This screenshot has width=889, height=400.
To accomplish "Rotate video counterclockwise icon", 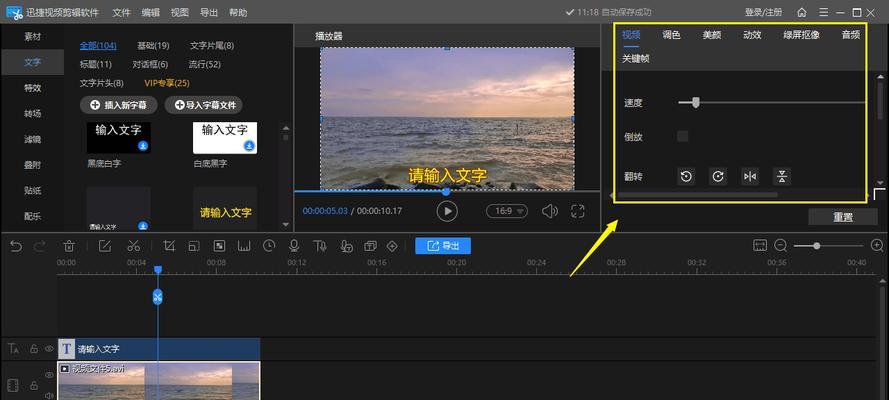I will [686, 177].
